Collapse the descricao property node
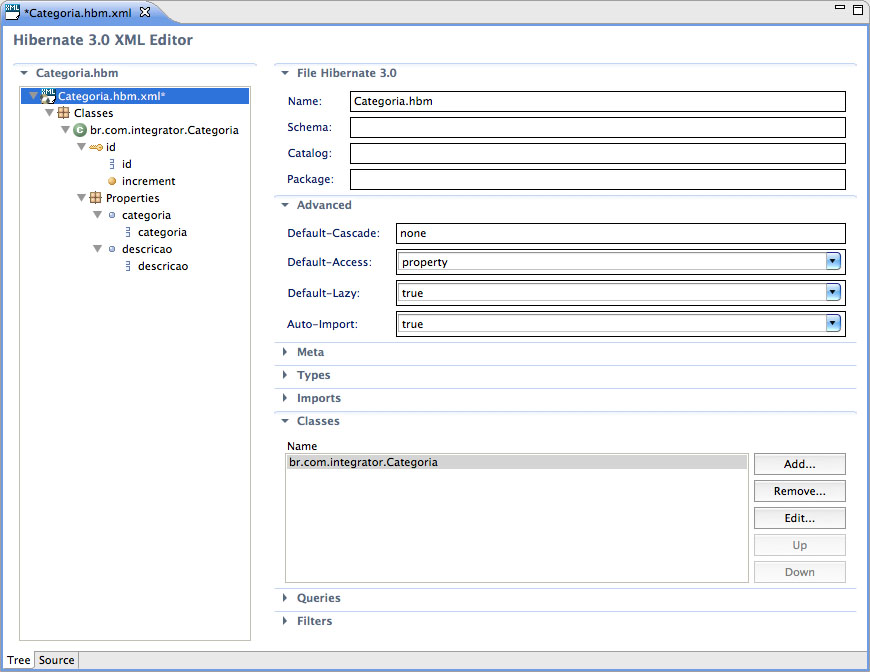This screenshot has width=870, height=672. coord(98,249)
